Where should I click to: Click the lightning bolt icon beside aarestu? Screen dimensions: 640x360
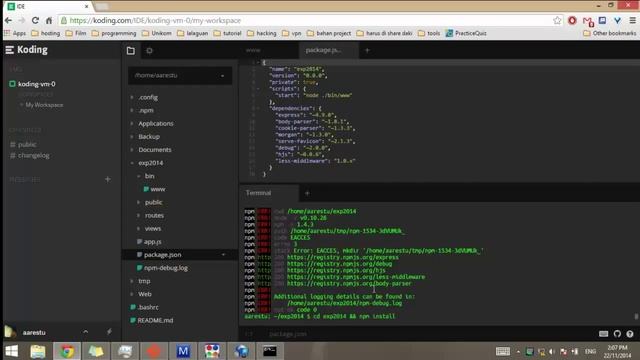point(109,332)
